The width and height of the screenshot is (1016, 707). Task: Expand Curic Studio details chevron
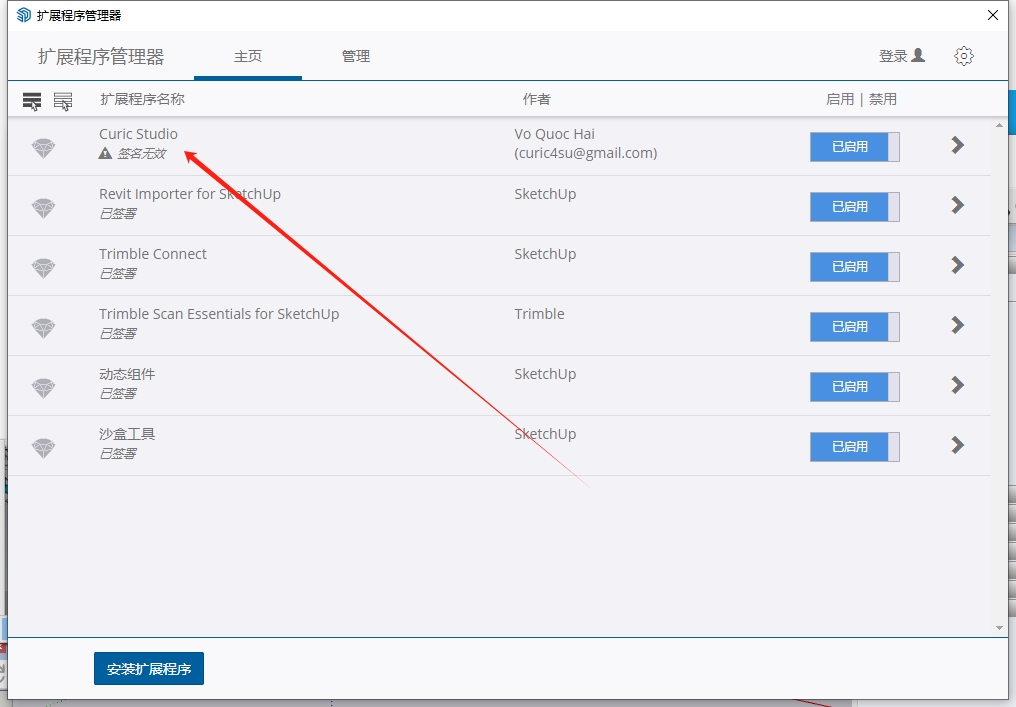pos(958,145)
